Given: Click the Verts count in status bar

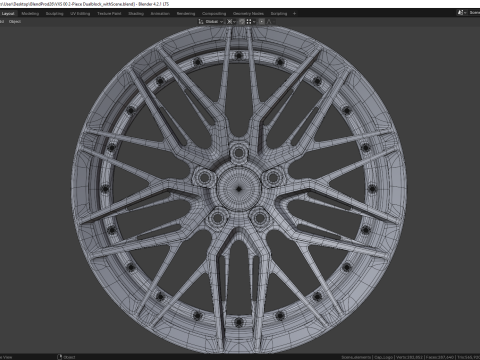Looking at the screenshot, I should coord(410,357).
